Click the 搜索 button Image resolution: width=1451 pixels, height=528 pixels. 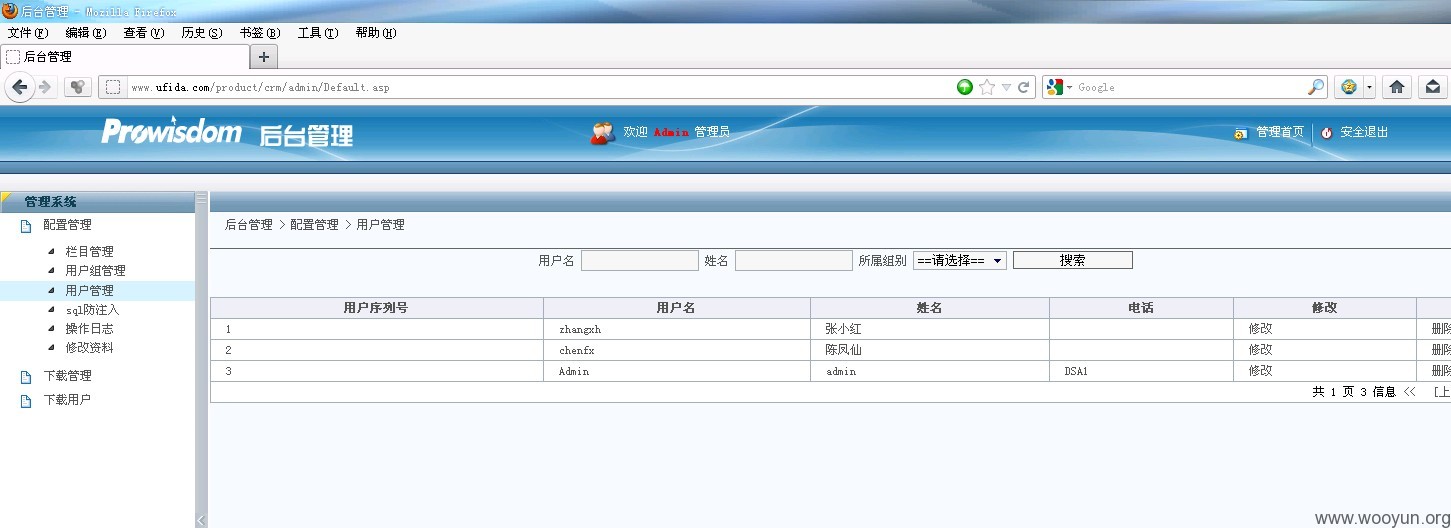(1073, 260)
